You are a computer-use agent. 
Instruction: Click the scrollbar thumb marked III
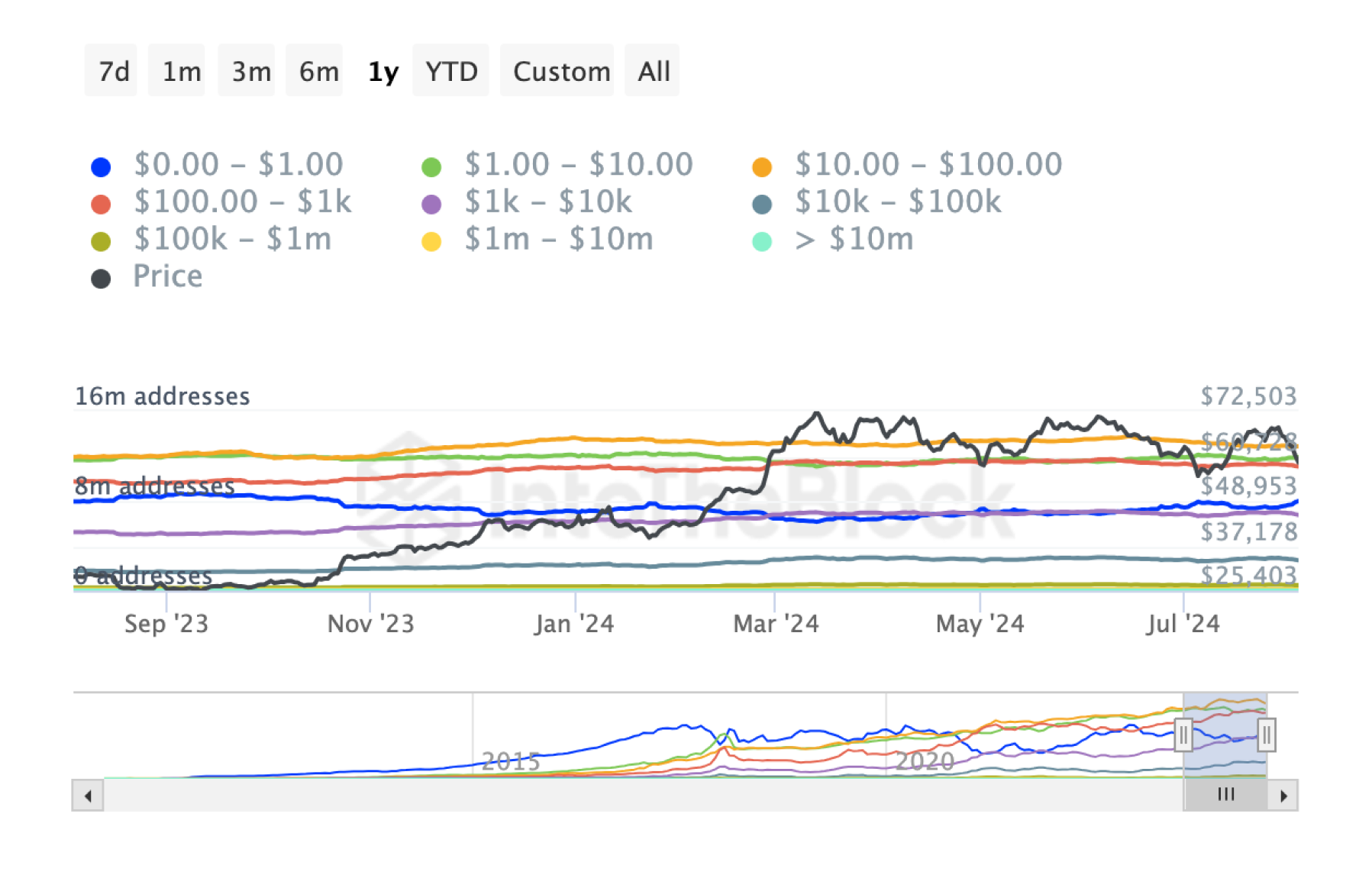click(1225, 794)
